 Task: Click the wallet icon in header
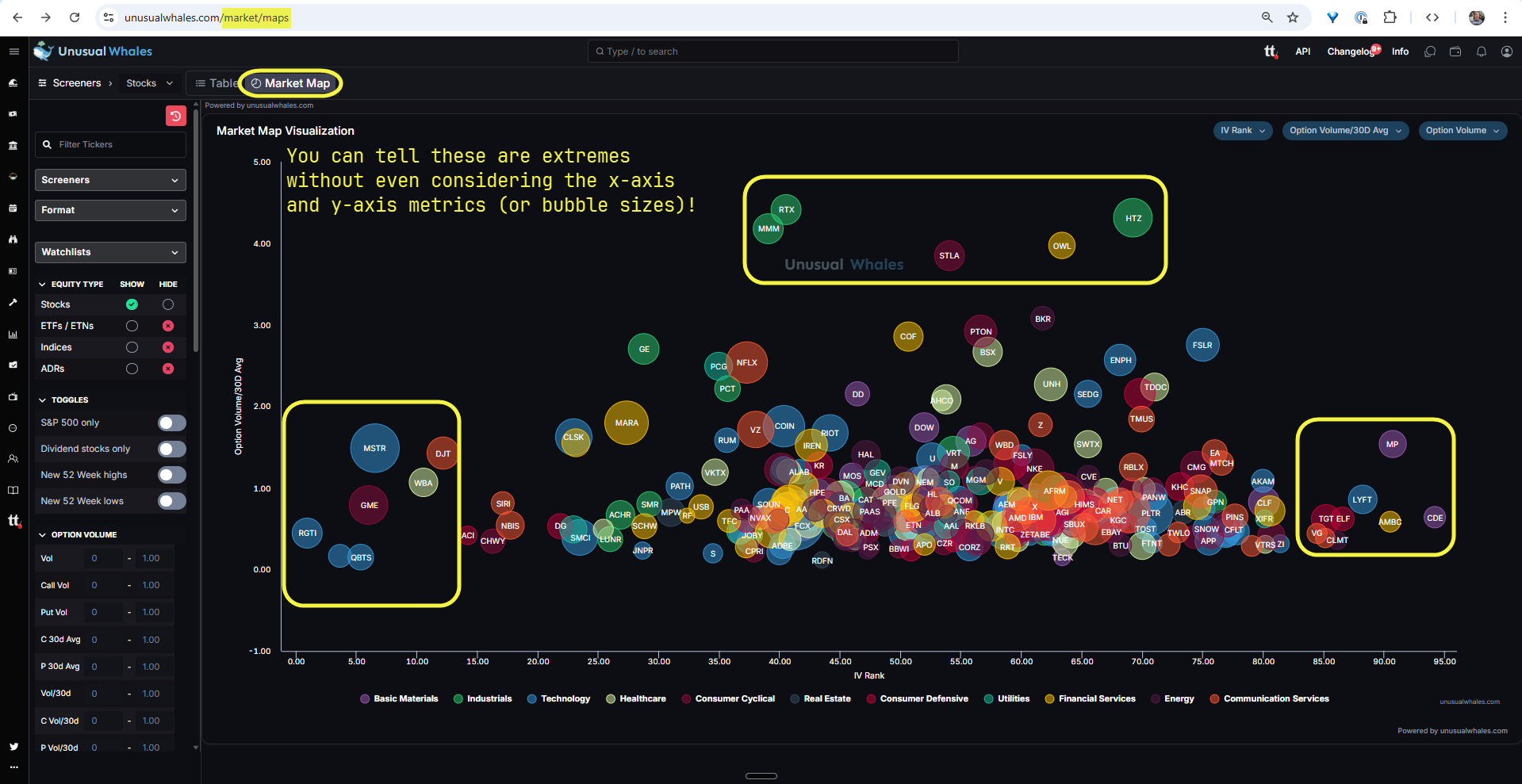tap(1455, 52)
